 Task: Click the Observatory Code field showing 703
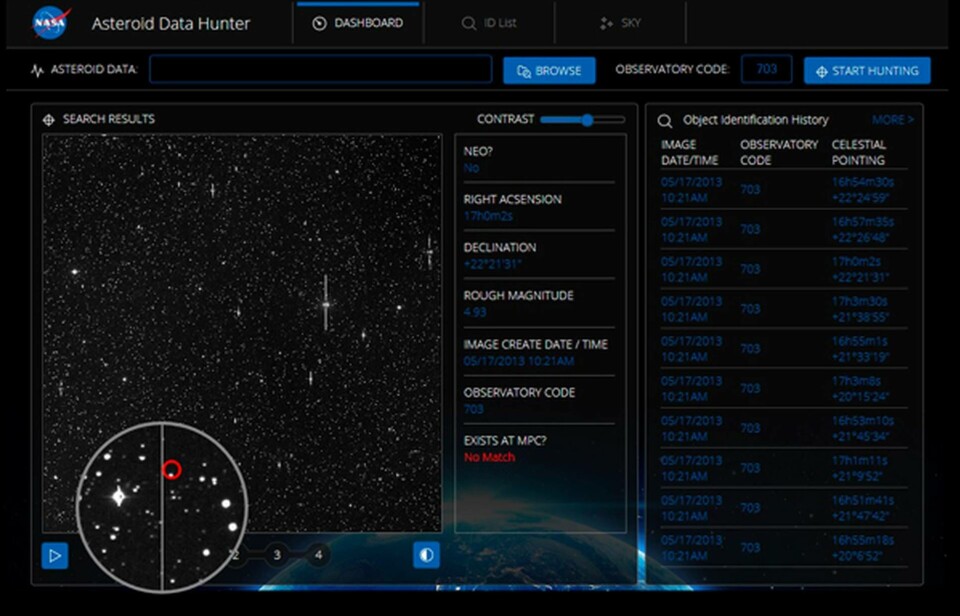point(767,69)
